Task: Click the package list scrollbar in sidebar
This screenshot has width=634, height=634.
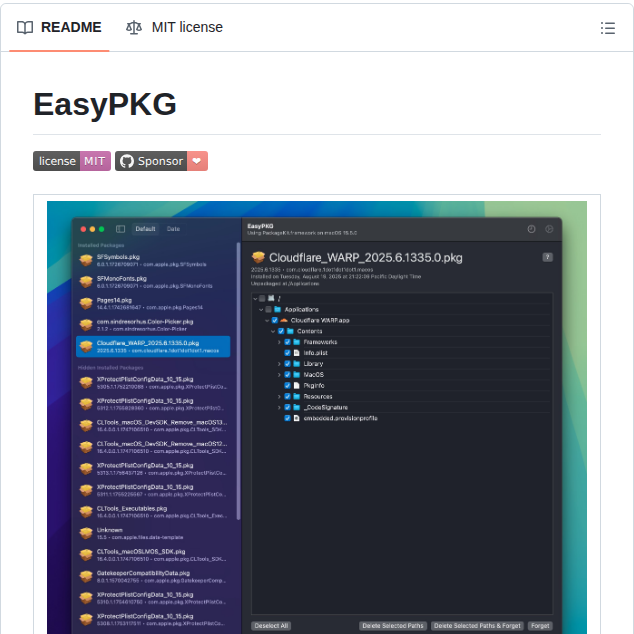Action: tap(239, 381)
